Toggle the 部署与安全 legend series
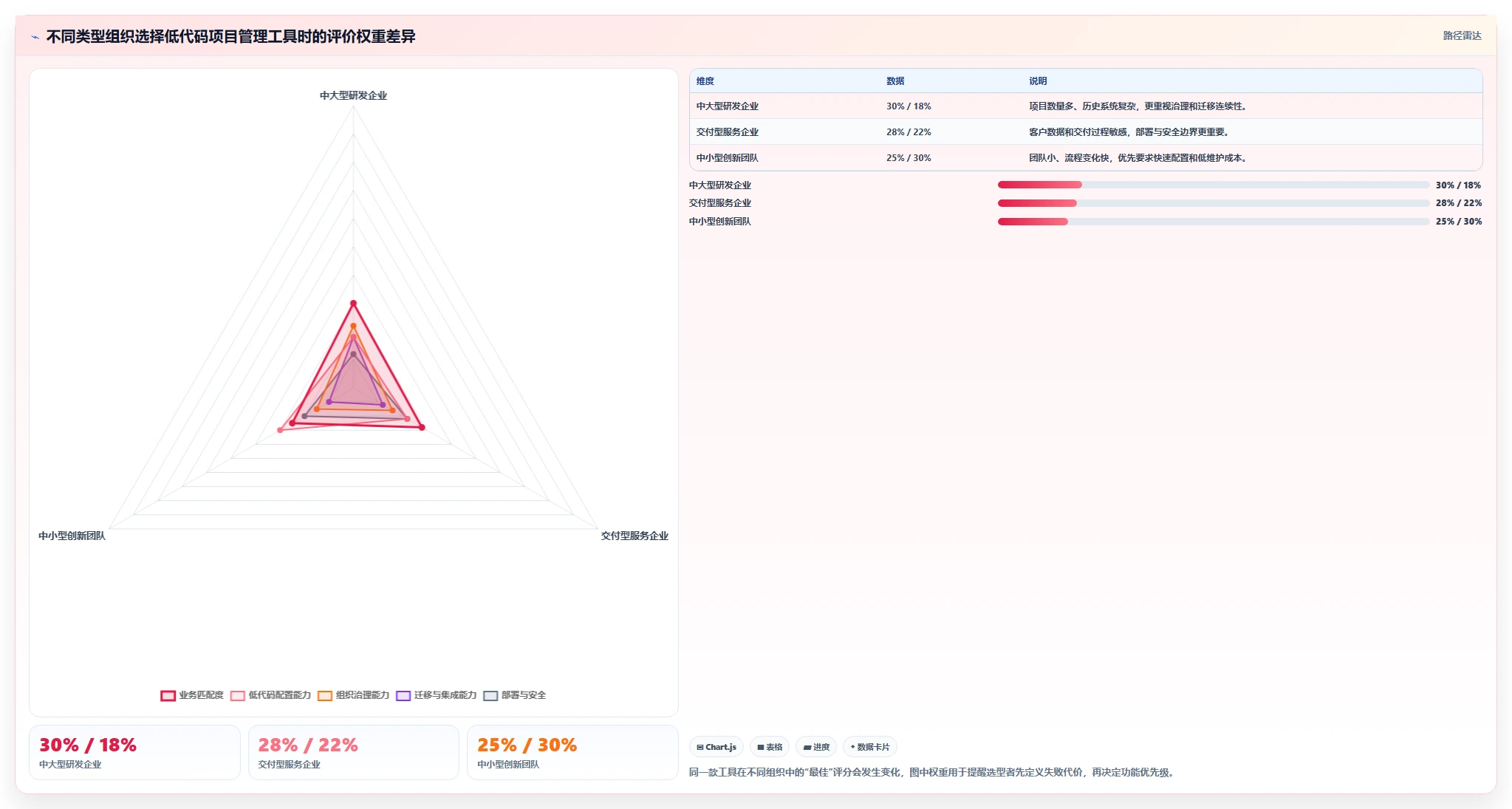This screenshot has height=809, width=1512. click(515, 695)
